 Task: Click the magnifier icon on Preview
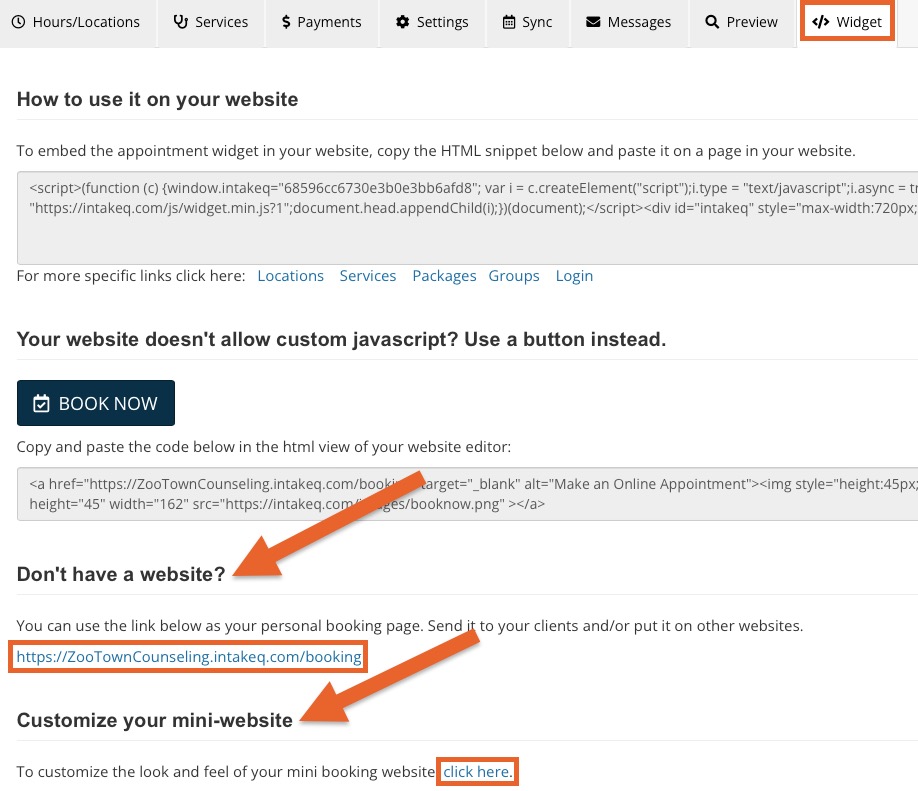712,22
